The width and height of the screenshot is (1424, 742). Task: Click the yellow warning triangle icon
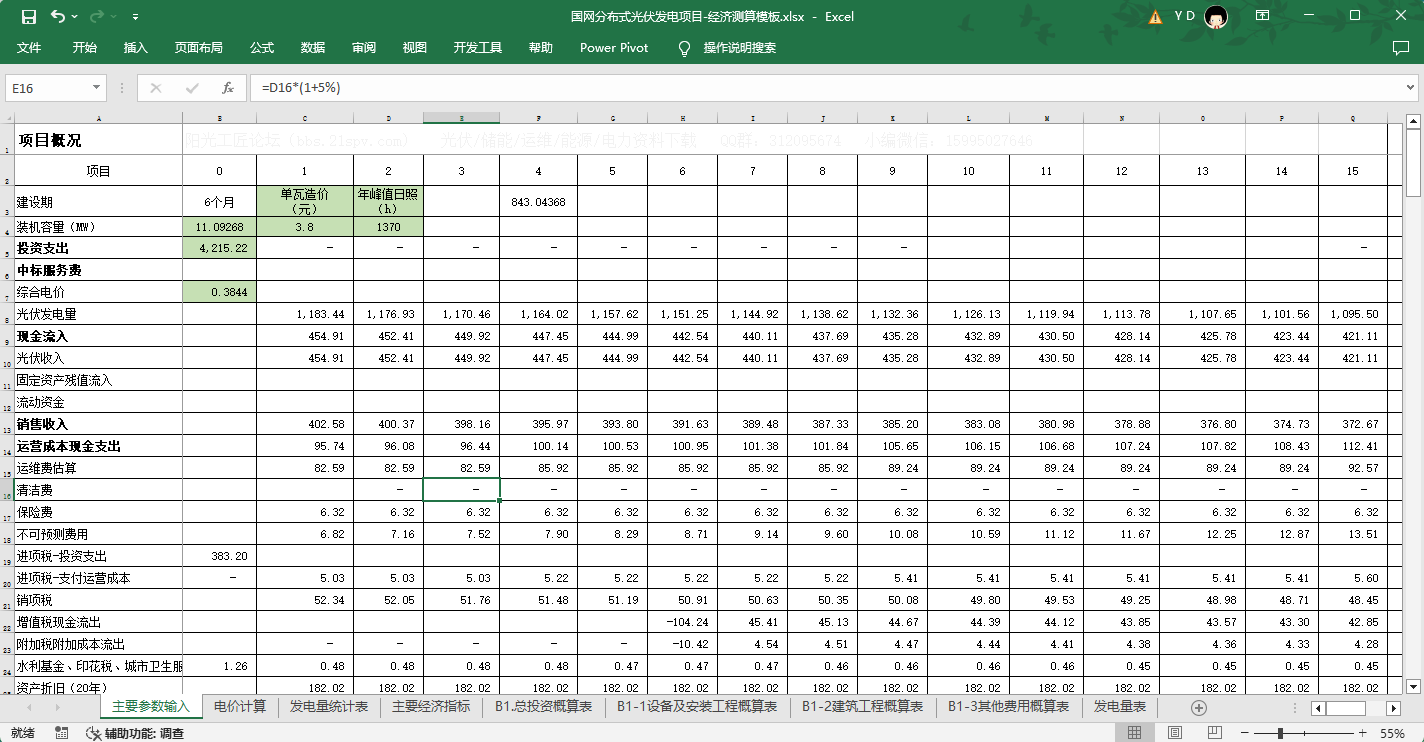pos(1156,17)
